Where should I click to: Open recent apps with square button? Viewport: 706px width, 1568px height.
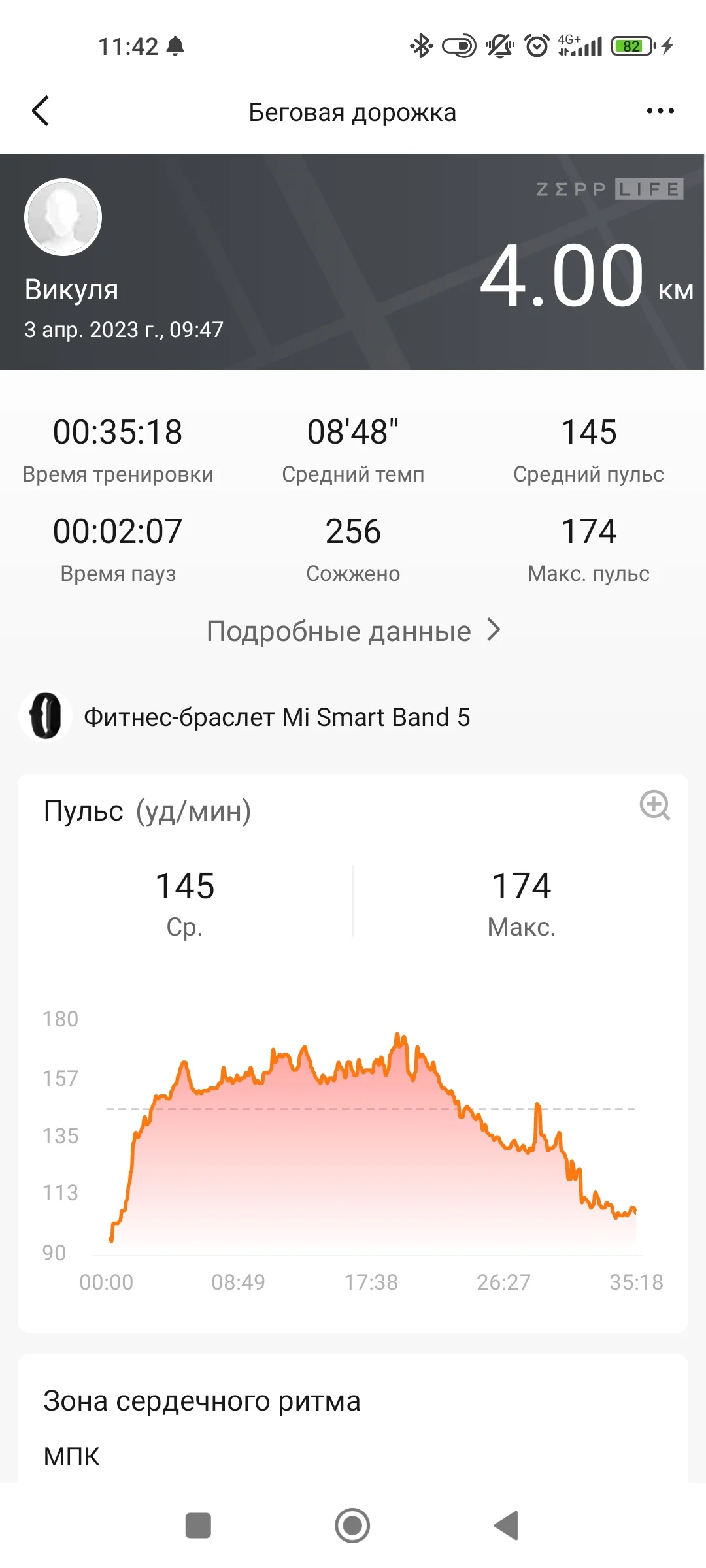(198, 1526)
